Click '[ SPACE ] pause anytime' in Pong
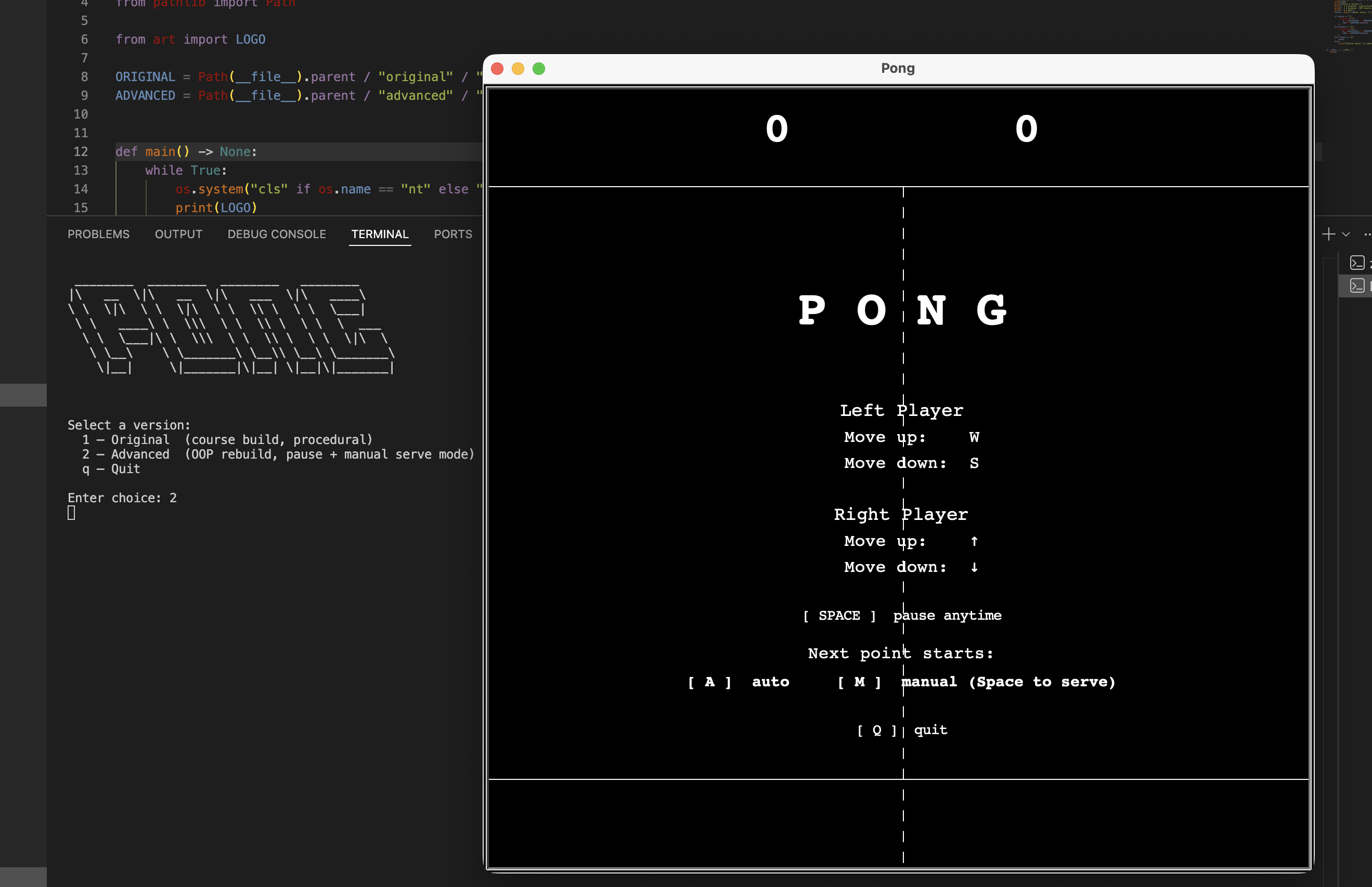This screenshot has width=1372, height=887. tap(902, 615)
